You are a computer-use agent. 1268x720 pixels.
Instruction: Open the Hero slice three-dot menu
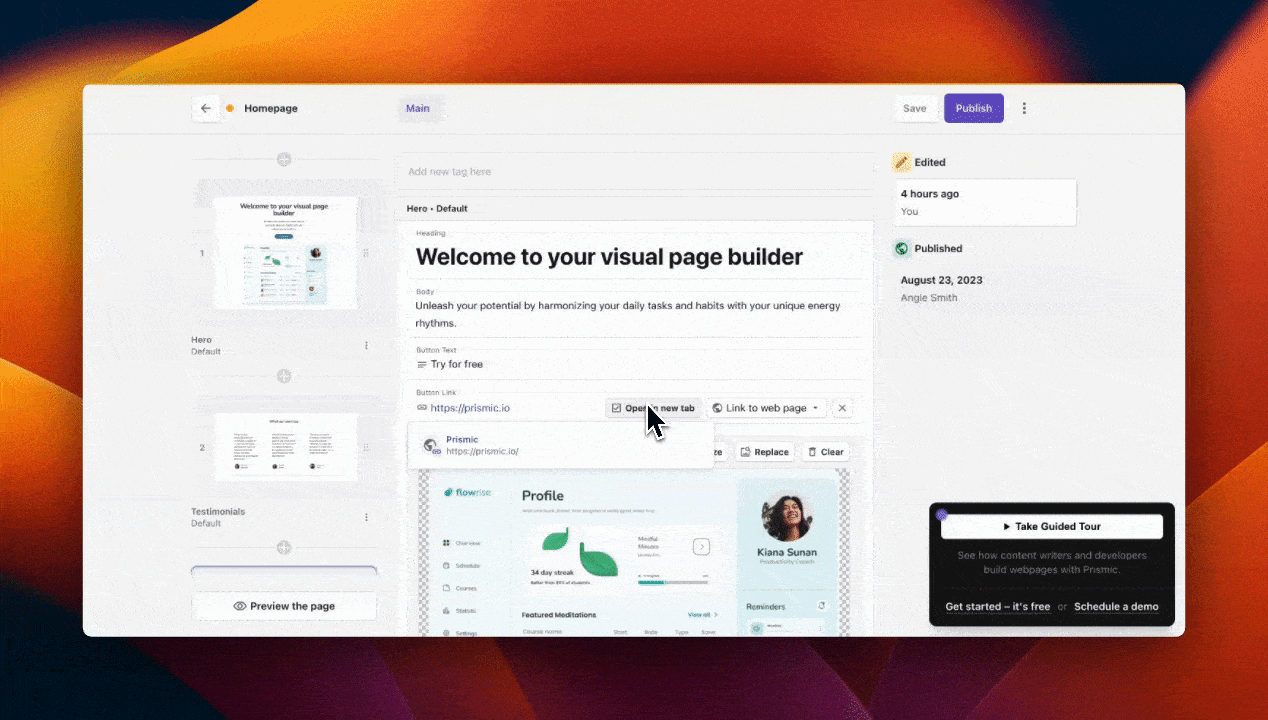coord(366,344)
